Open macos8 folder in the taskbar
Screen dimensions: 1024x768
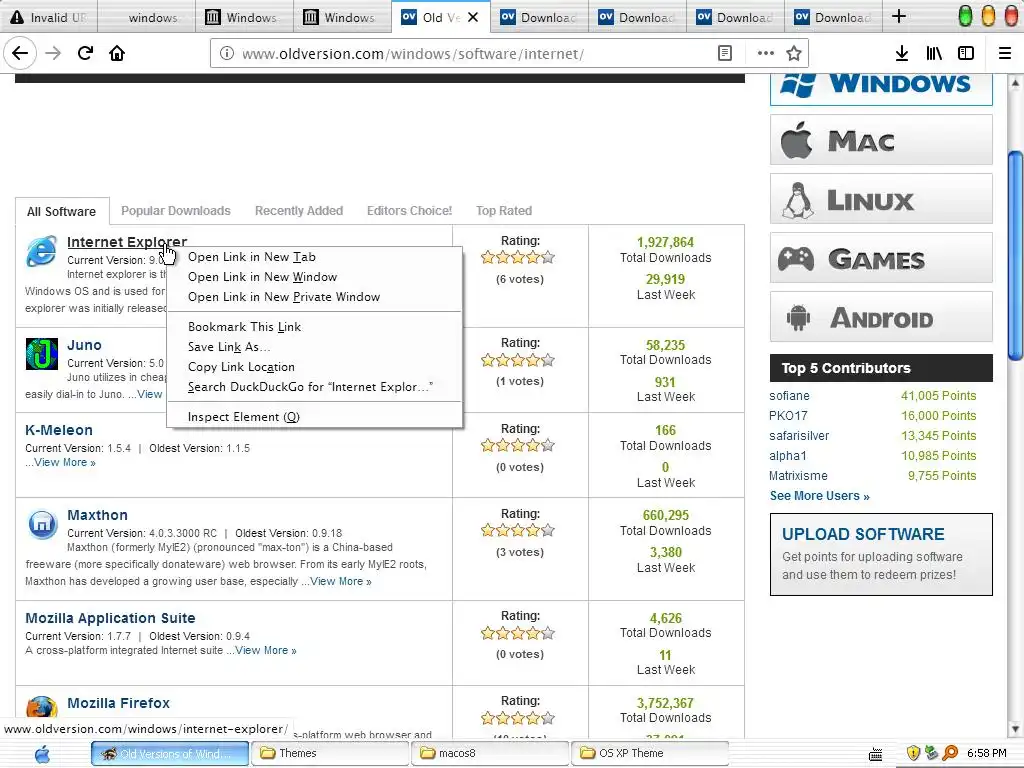tap(490, 753)
